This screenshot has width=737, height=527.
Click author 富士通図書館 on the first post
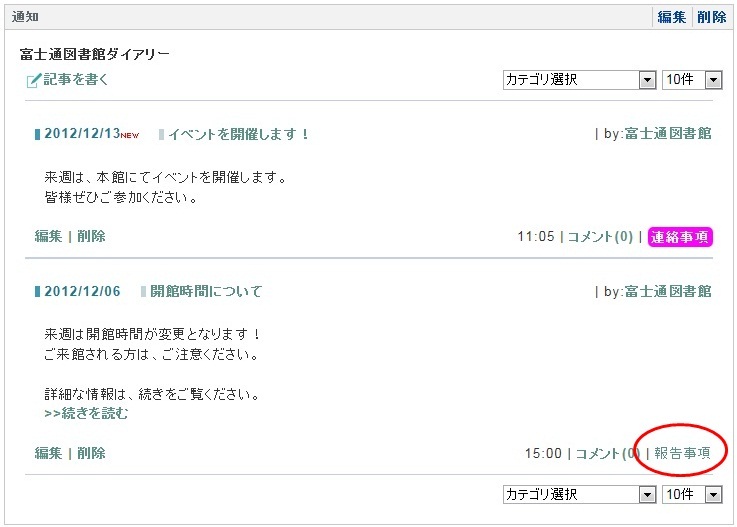[668, 134]
